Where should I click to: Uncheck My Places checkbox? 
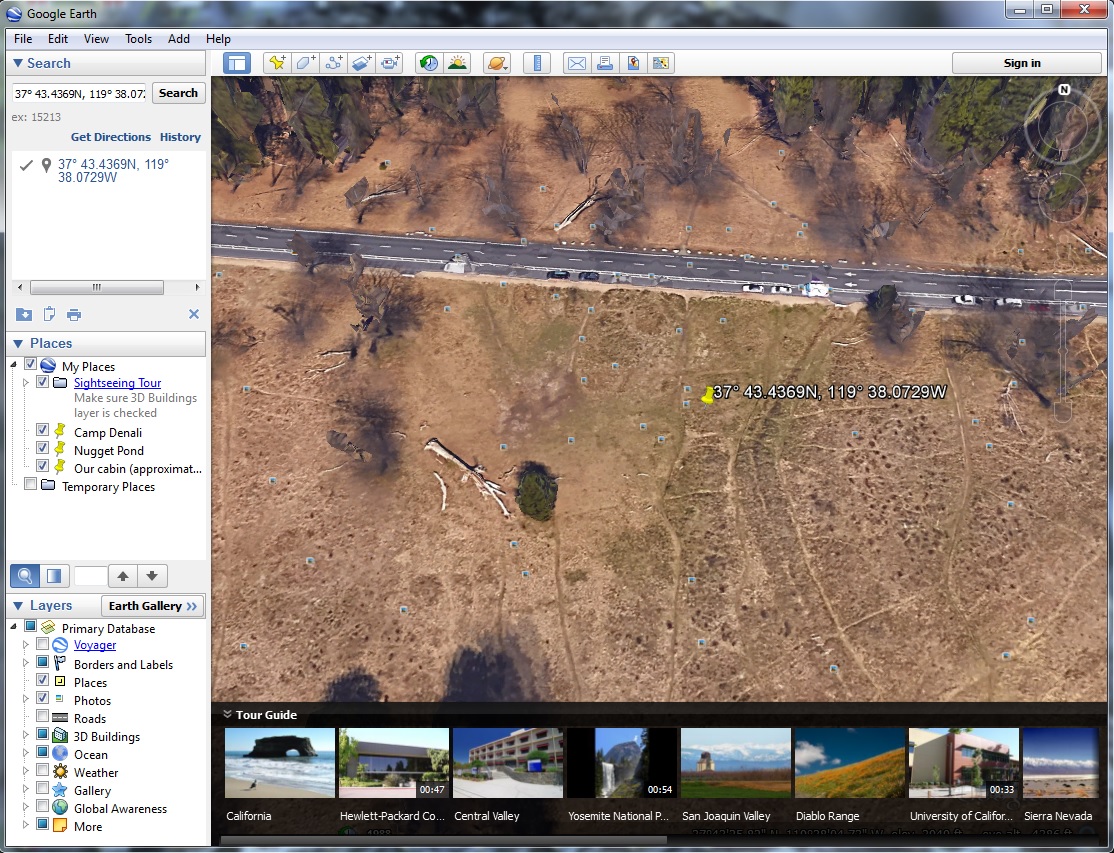tap(30, 364)
